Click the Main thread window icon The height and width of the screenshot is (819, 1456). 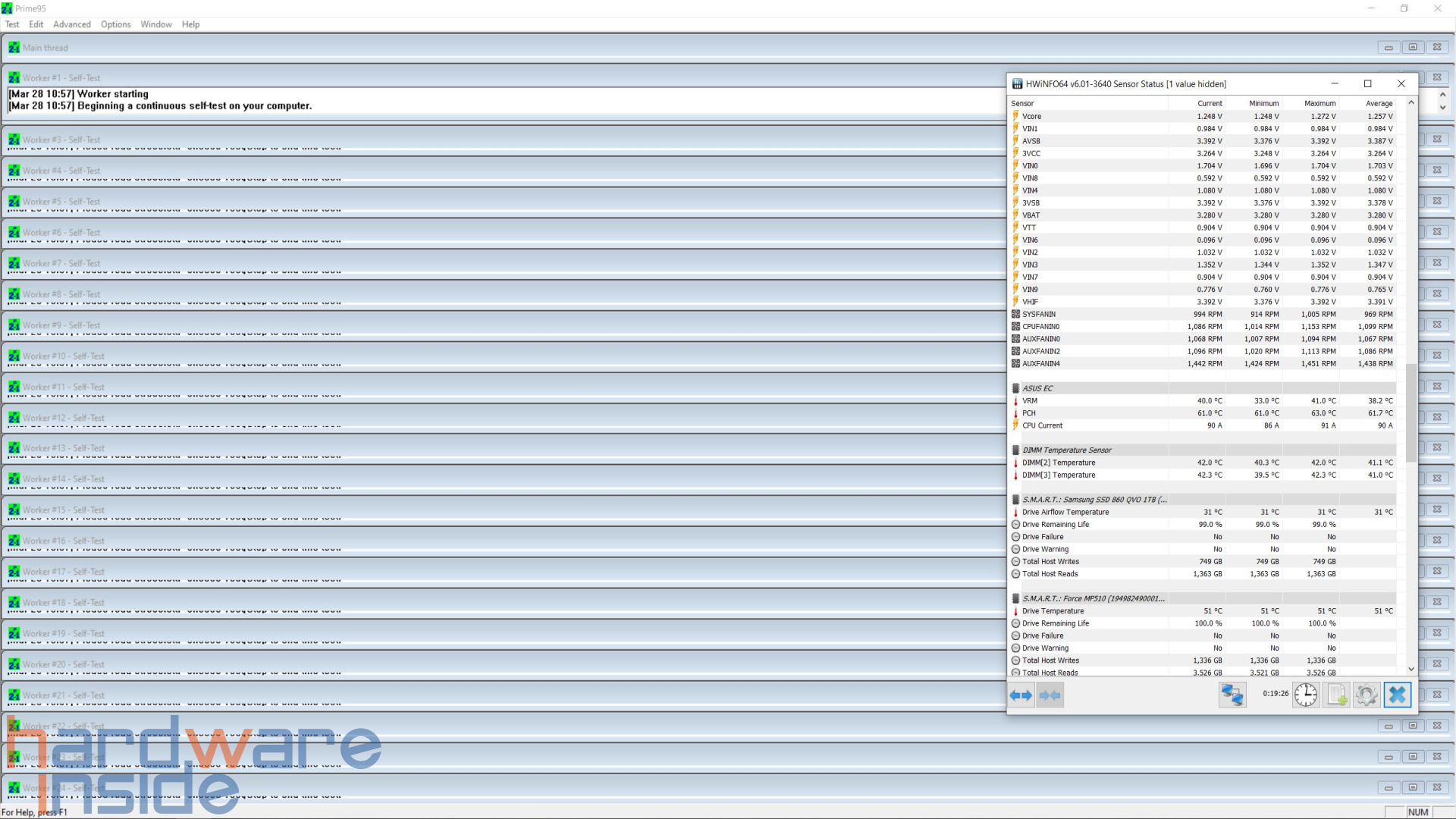pos(14,48)
